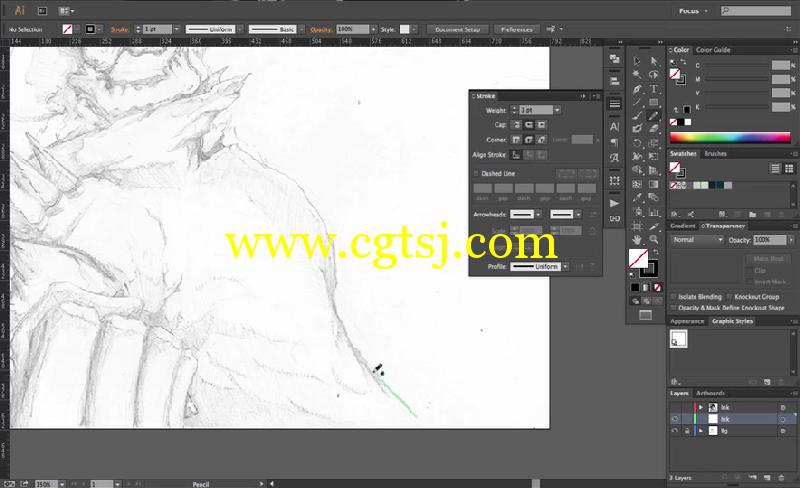Swap fill and stroke arrow in toolbox
Image resolution: width=800 pixels, height=488 pixels.
click(656, 252)
